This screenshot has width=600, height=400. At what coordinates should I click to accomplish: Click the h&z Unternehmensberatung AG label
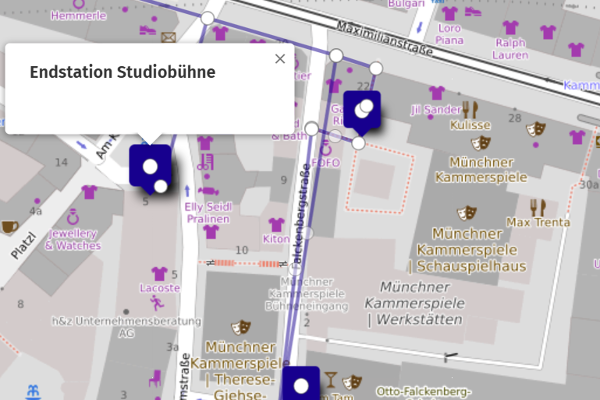[x=127, y=327]
